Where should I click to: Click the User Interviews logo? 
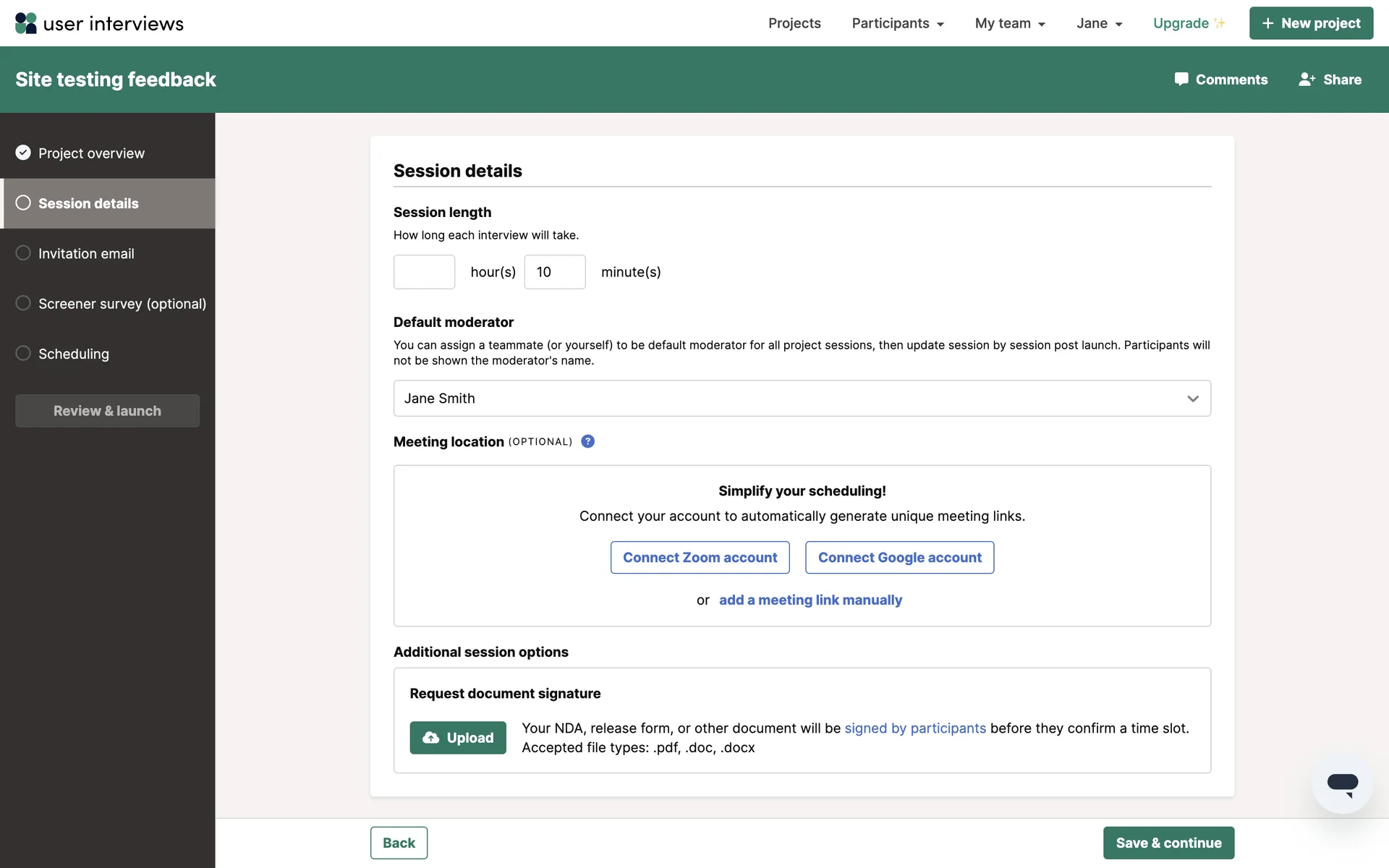(x=99, y=23)
